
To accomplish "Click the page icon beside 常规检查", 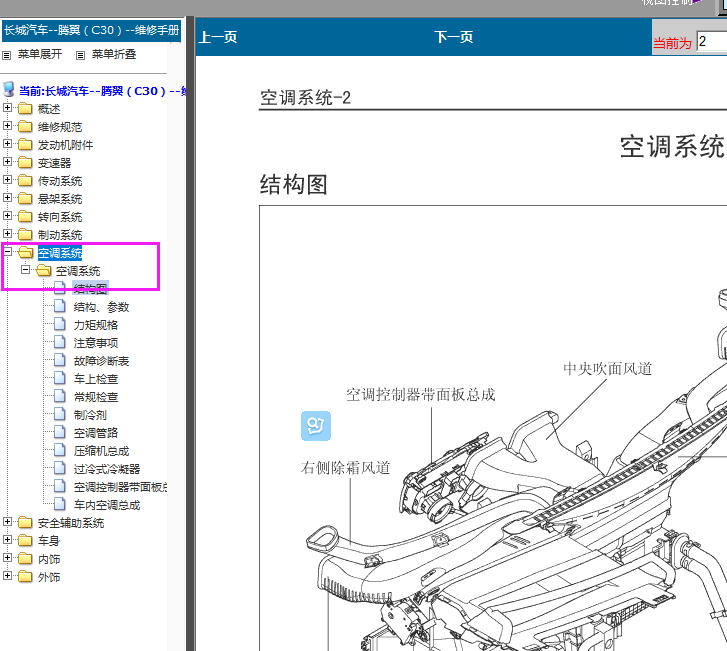I will point(60,396).
